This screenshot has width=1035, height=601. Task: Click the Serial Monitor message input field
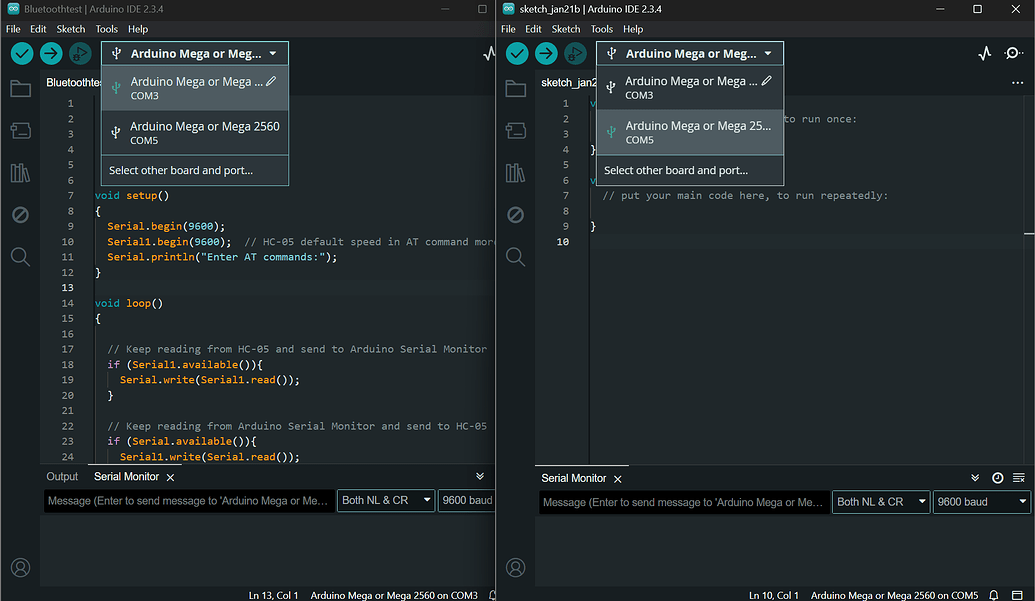tap(188, 501)
